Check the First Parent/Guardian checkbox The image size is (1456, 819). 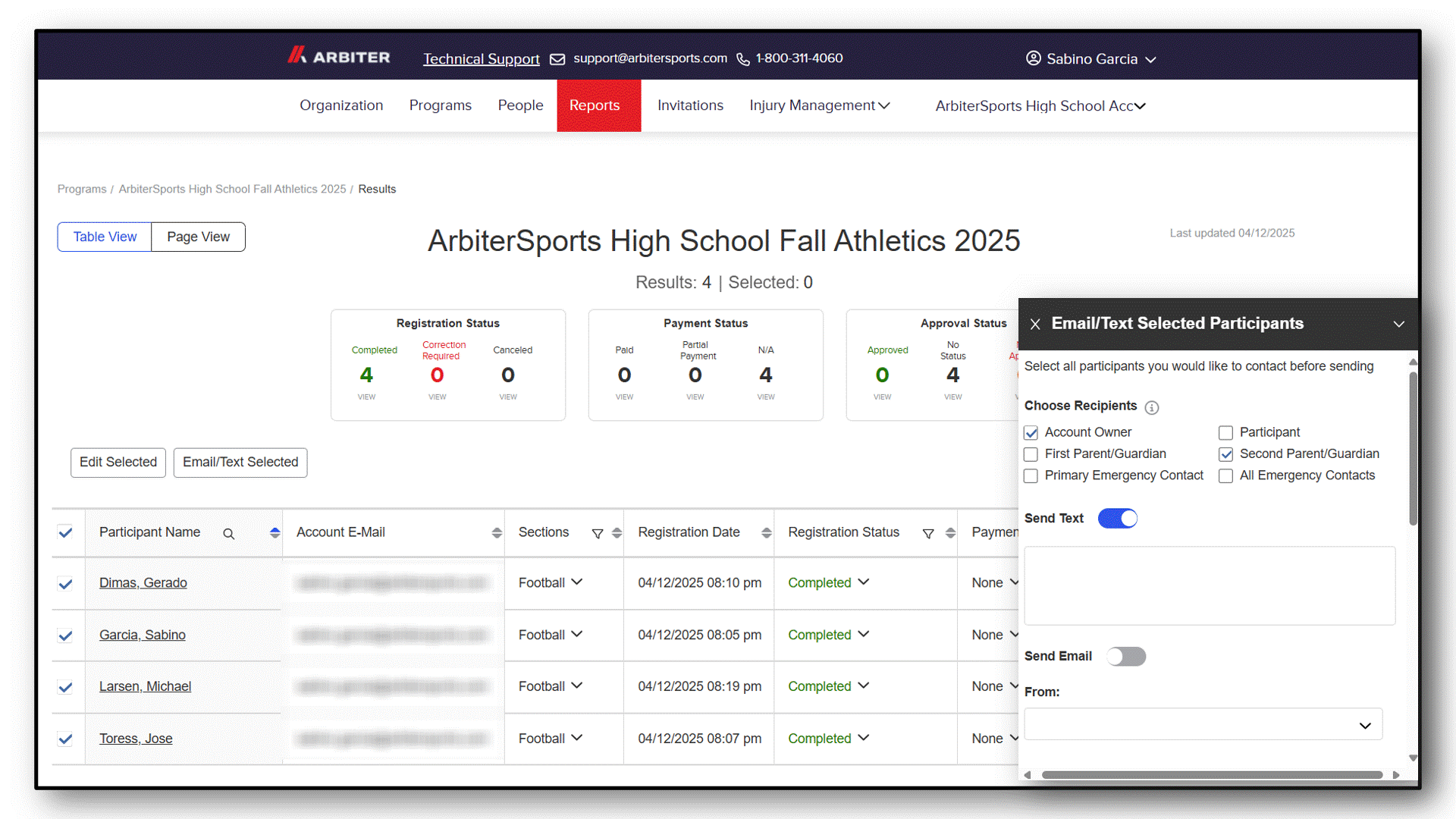1031,454
